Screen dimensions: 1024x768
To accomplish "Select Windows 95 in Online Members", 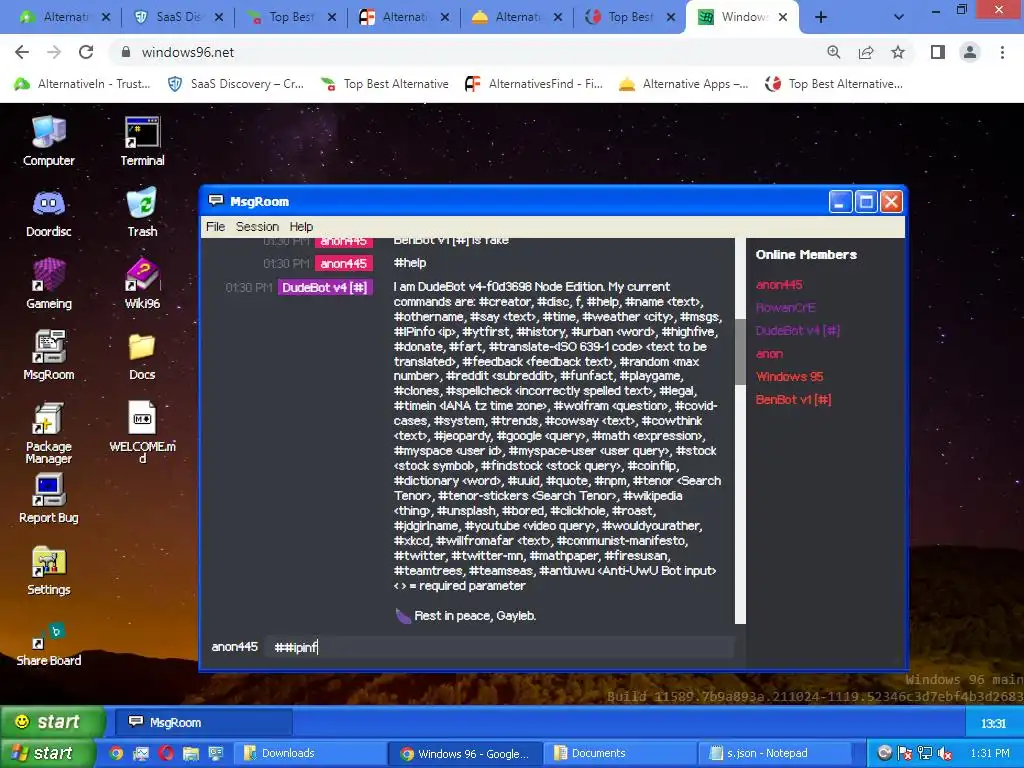I will click(790, 377).
